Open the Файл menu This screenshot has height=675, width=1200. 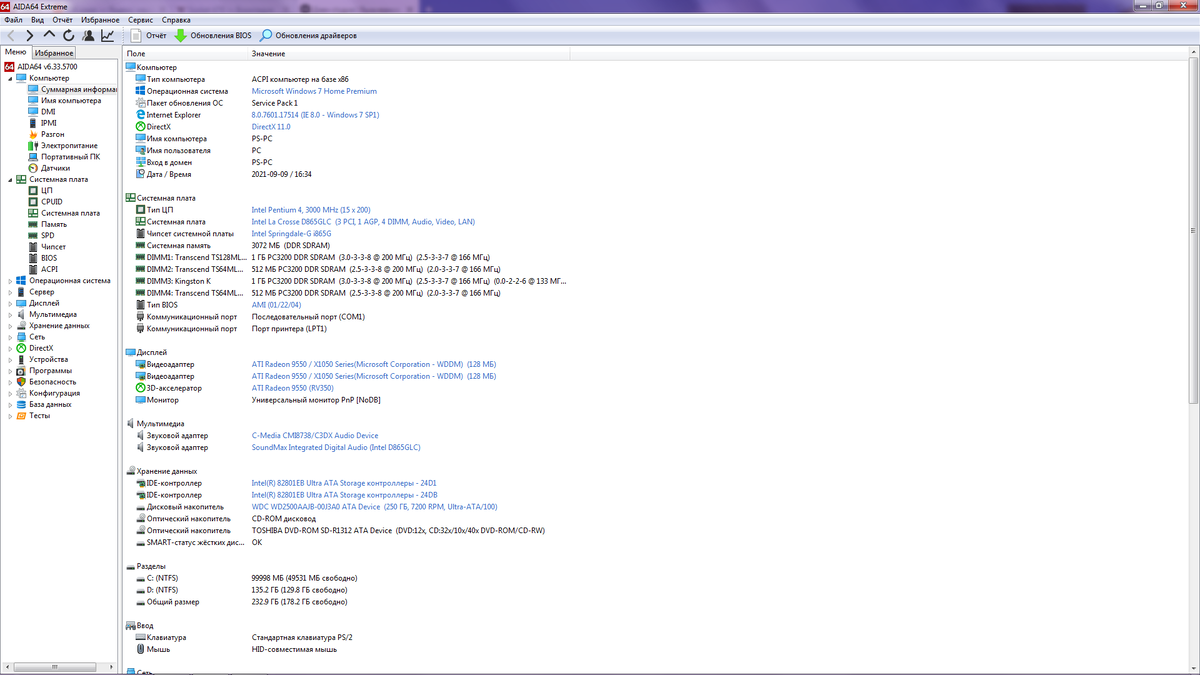pos(13,19)
